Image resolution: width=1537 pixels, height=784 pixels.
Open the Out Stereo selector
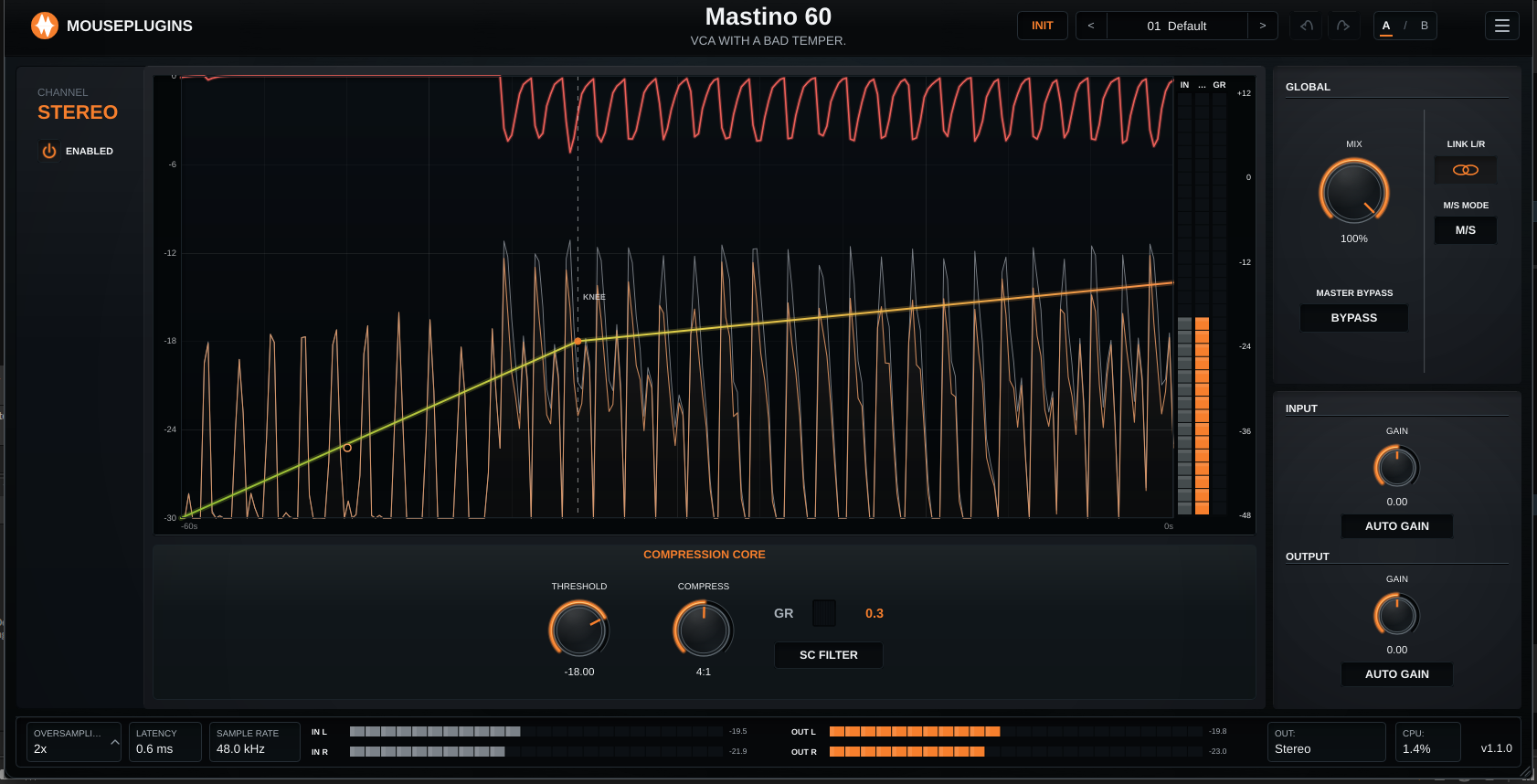click(1327, 742)
